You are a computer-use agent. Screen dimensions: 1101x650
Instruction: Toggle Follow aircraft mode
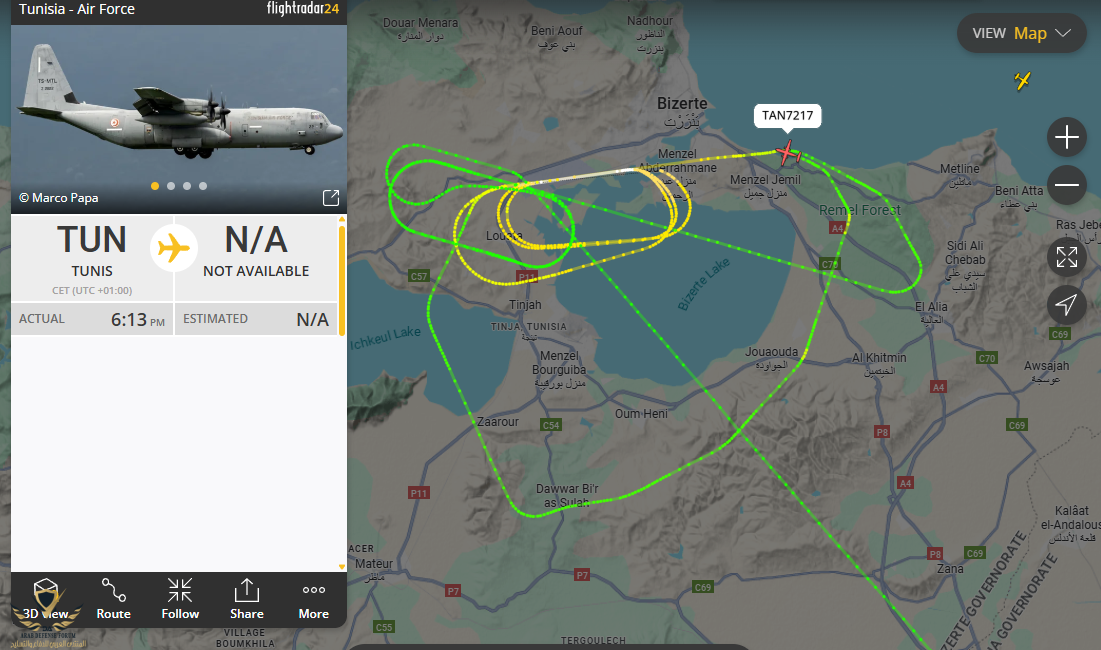coord(180,599)
